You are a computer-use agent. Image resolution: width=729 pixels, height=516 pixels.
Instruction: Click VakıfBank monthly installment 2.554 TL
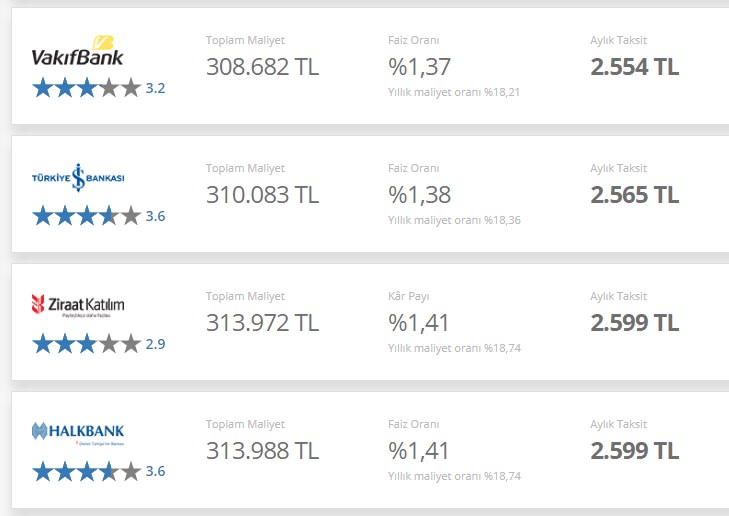pyautogui.click(x=635, y=66)
